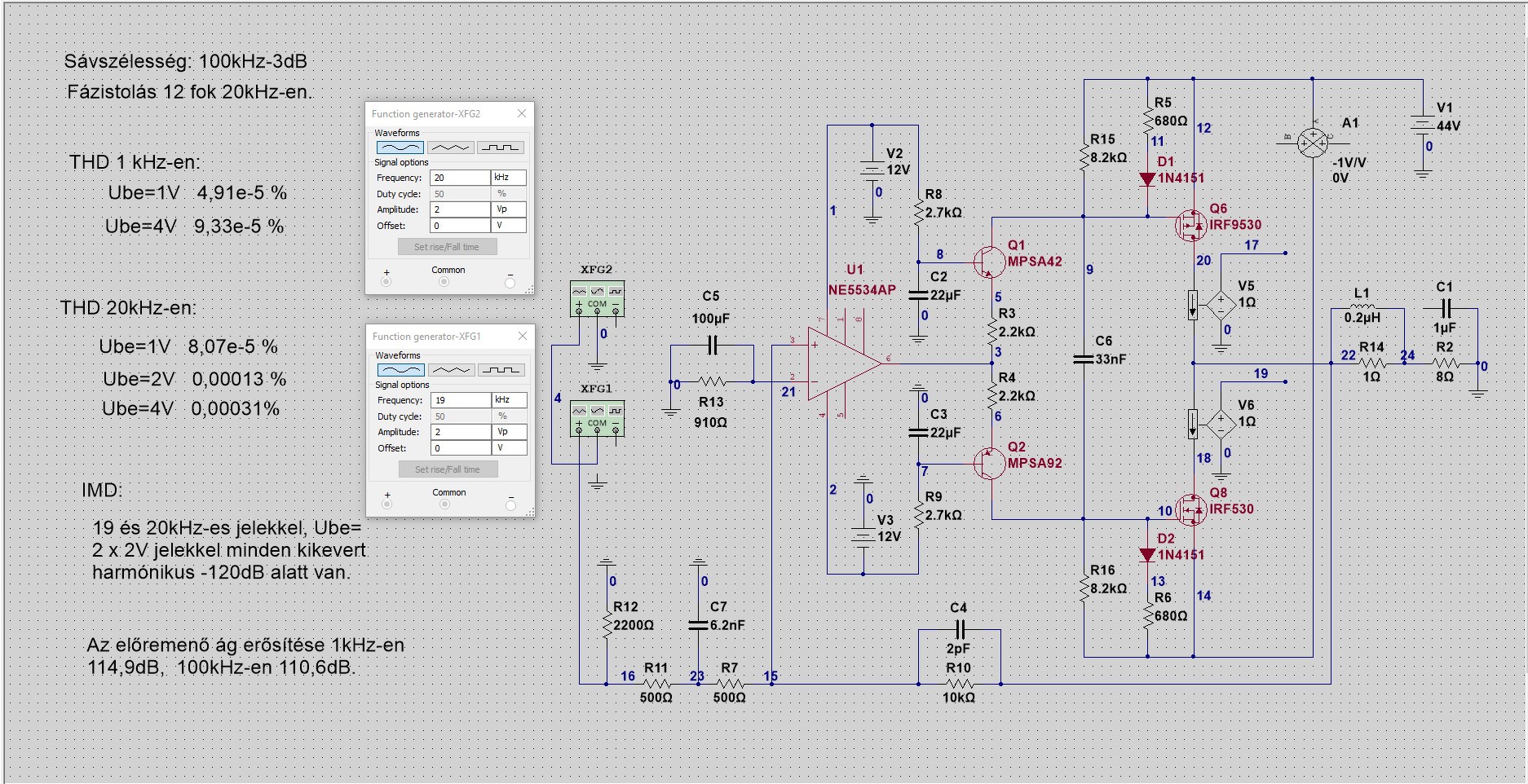1528x784 pixels.
Task: Select the XFG2 function generator instrument symbol
Action: [597, 299]
